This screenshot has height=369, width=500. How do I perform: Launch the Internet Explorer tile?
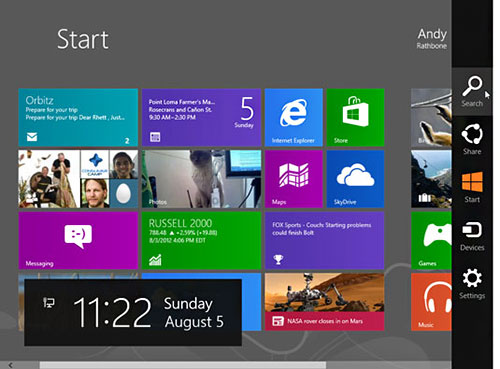(x=294, y=117)
